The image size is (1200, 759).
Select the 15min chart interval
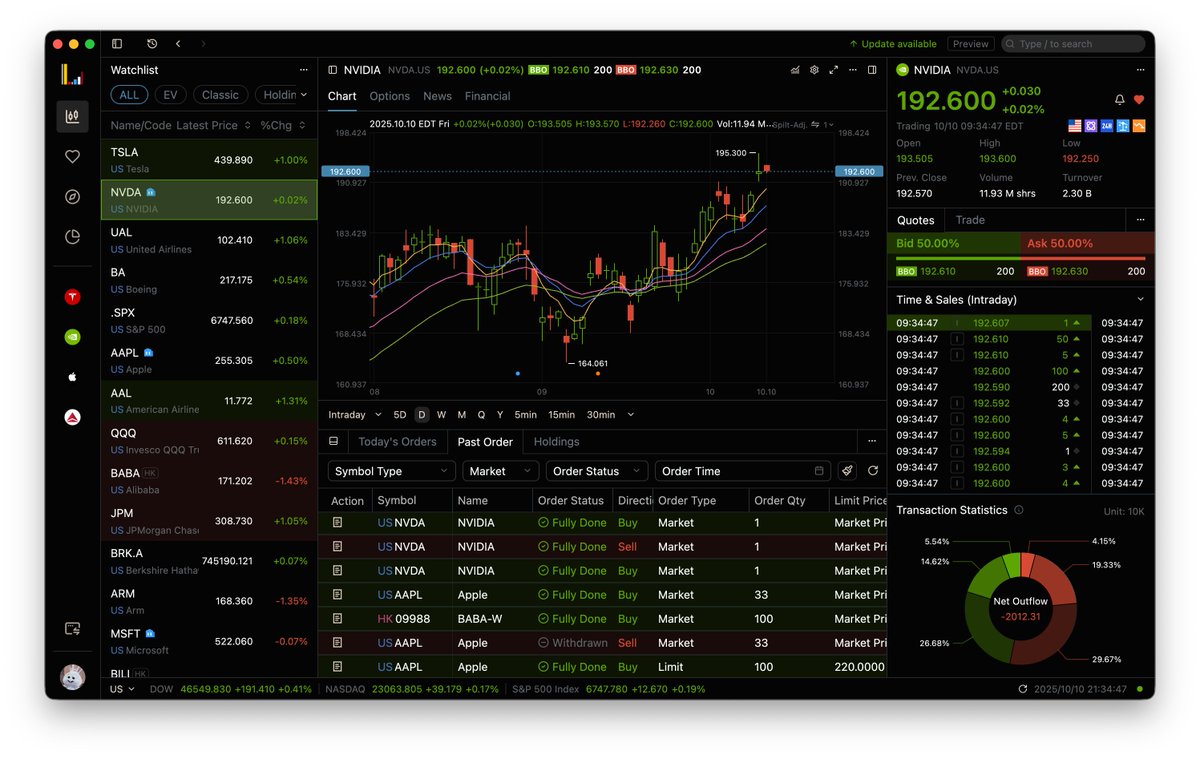click(562, 415)
